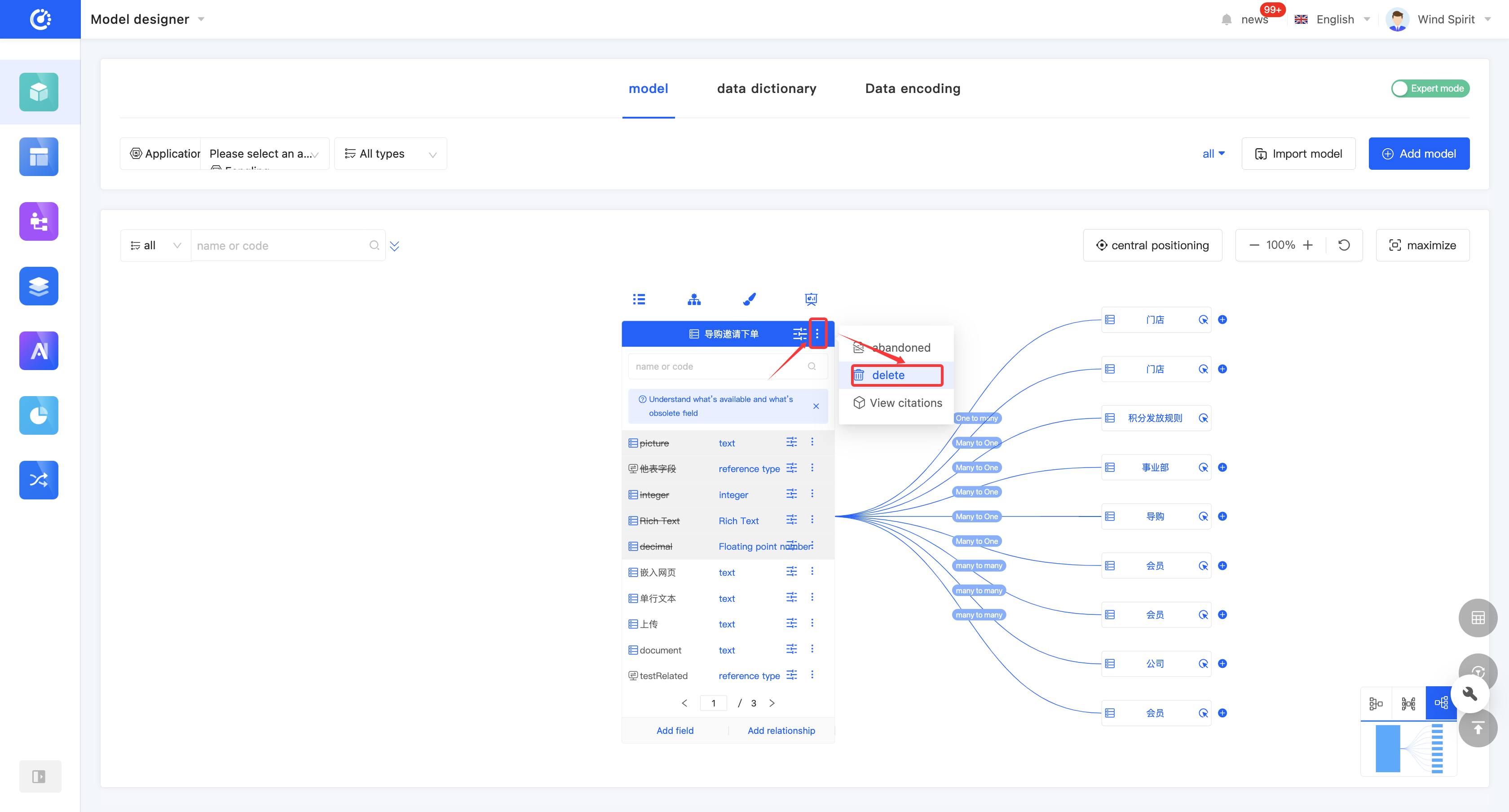Screen dimensions: 1509x812
Task: Toggle the Expert mode switch
Action: point(1430,88)
